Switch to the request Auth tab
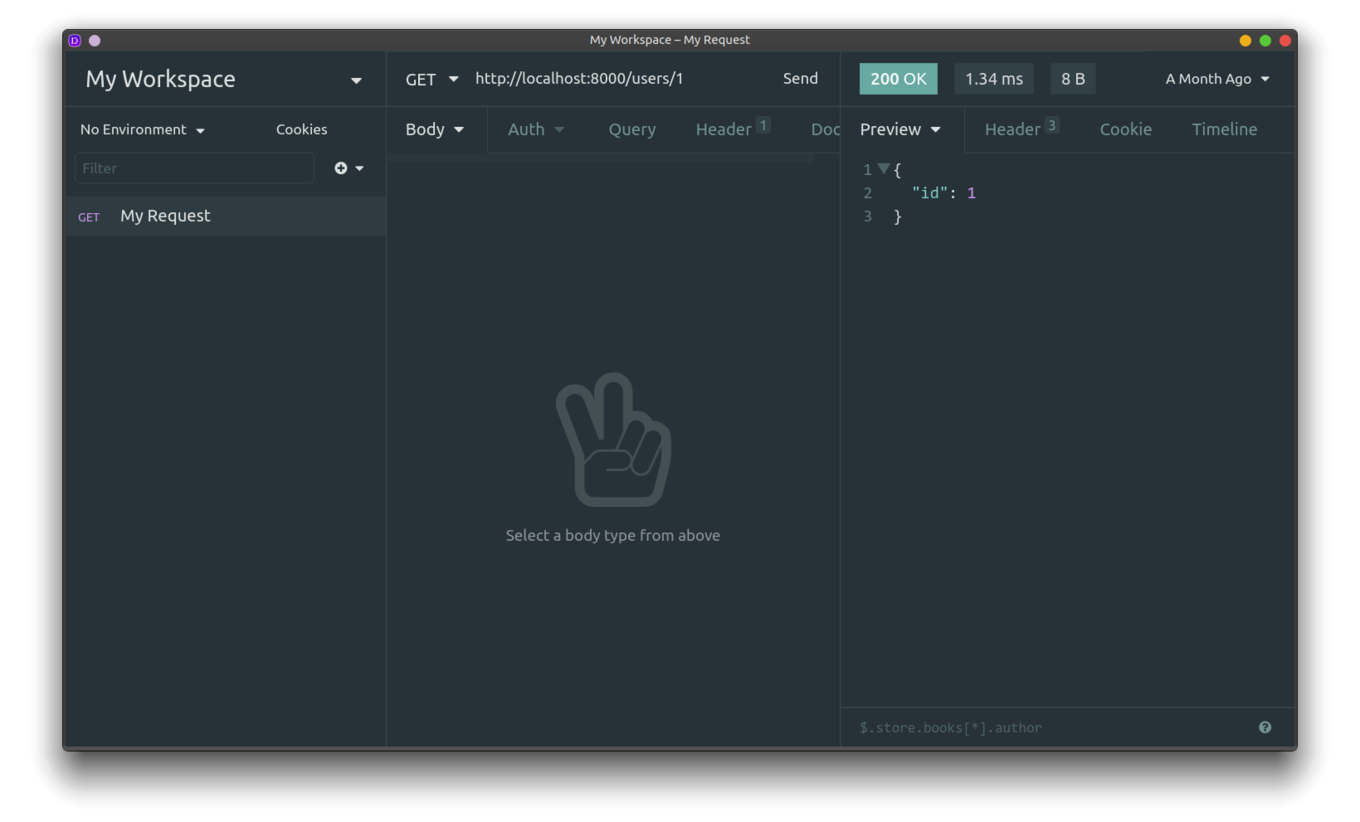Viewport: 1360px width, 822px height. click(x=535, y=129)
